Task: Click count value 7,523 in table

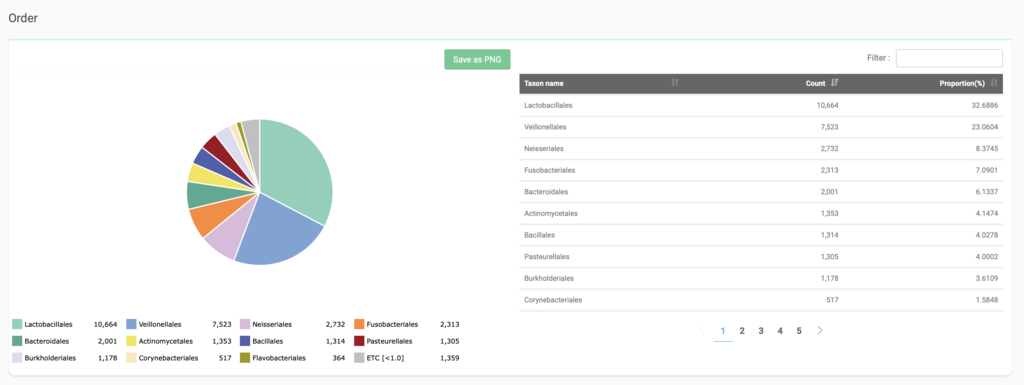Action: [829, 127]
